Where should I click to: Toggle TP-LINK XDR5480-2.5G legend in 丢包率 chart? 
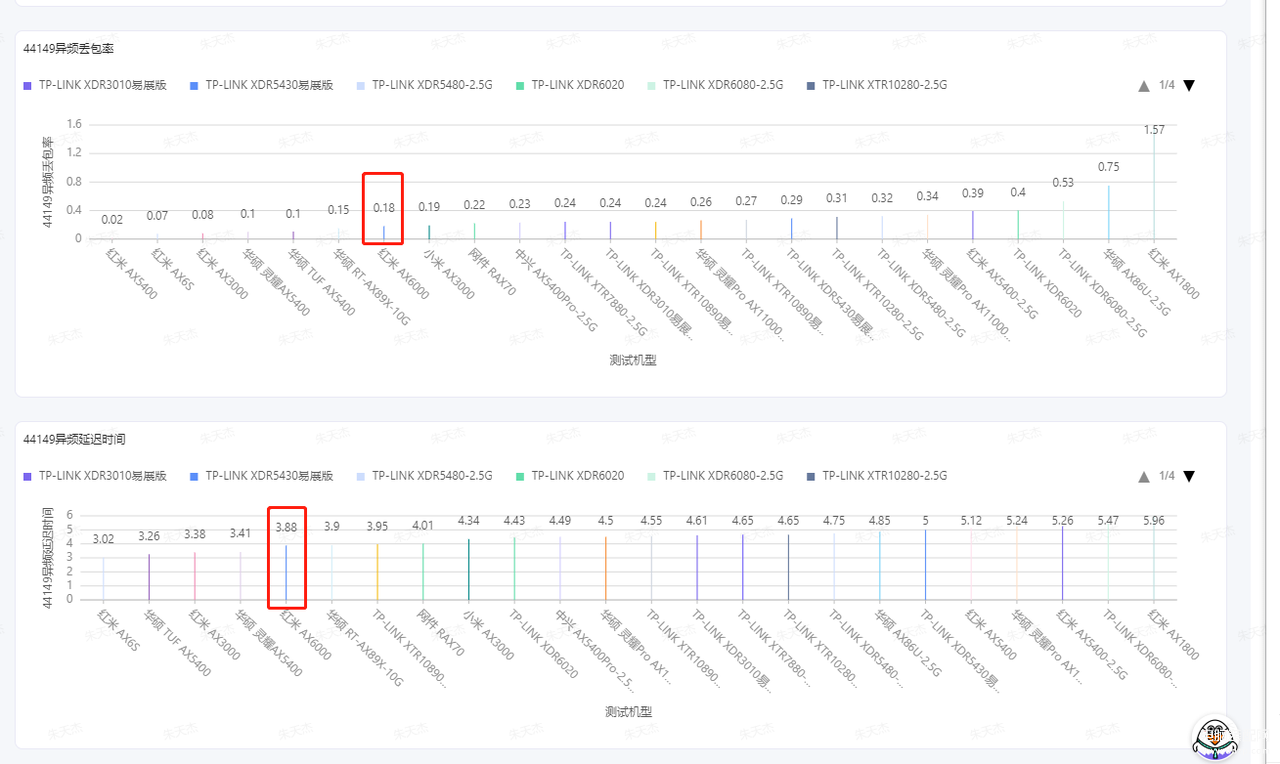point(424,85)
